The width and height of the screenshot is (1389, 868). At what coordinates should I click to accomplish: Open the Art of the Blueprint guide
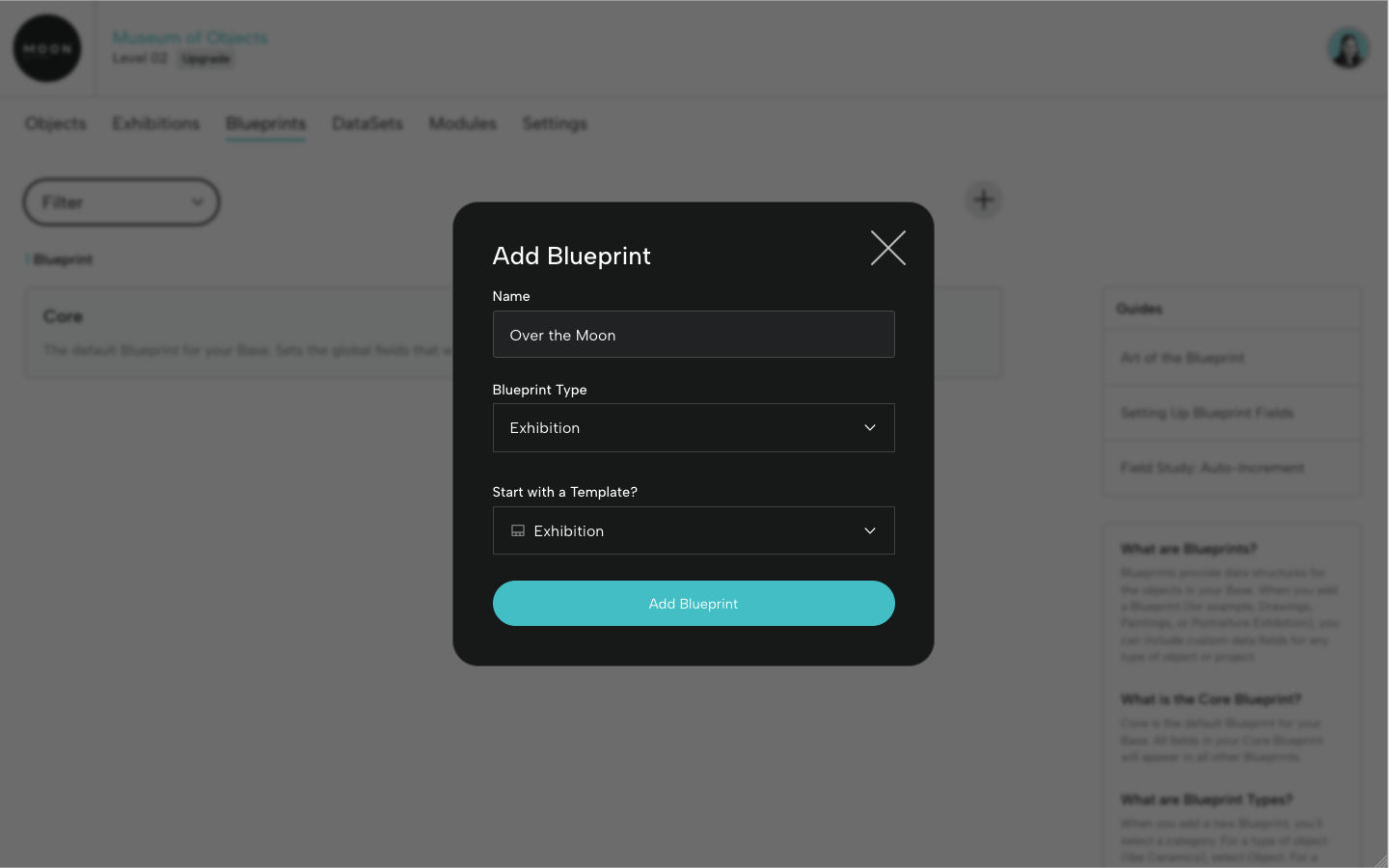click(x=1181, y=358)
